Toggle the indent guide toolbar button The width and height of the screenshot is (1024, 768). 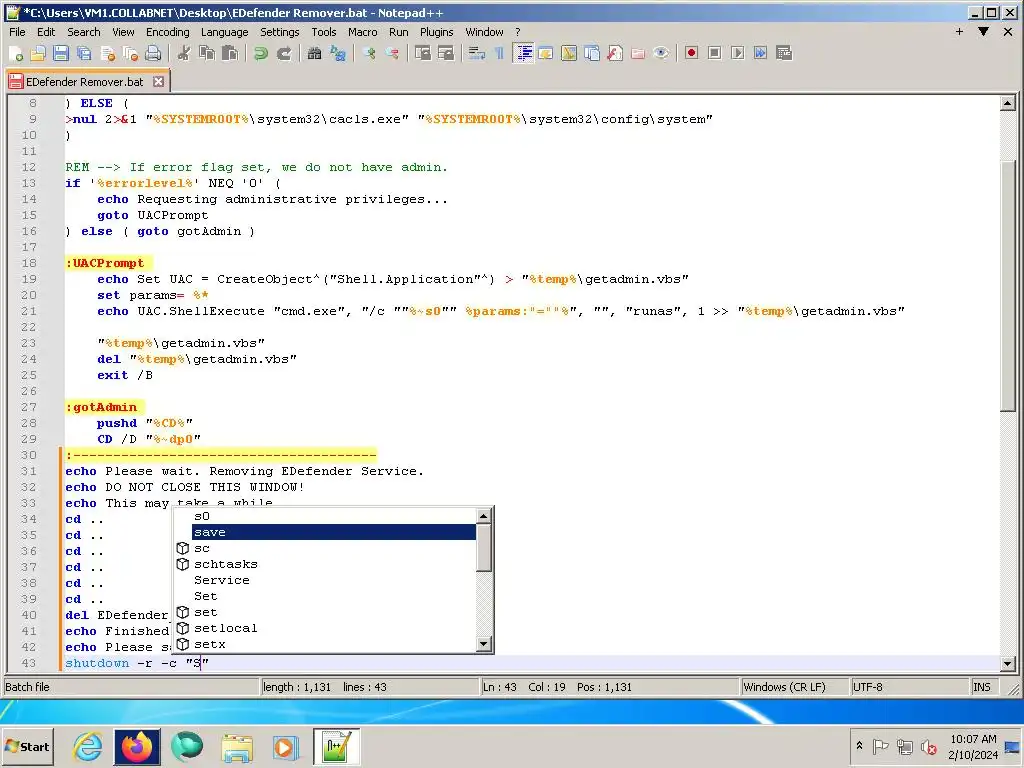[523, 54]
